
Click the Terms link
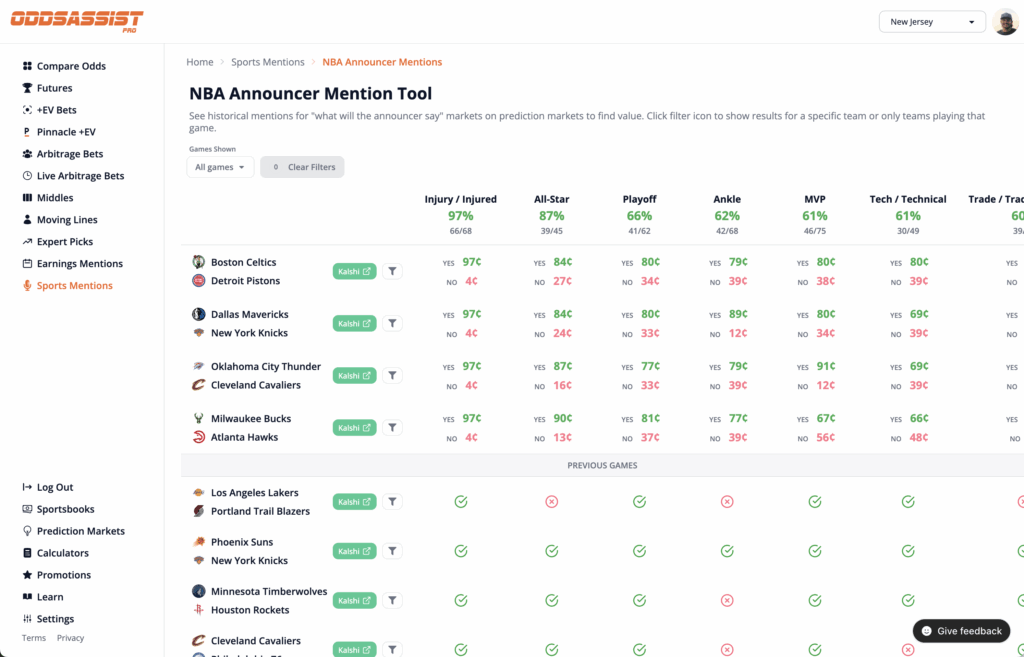34,638
